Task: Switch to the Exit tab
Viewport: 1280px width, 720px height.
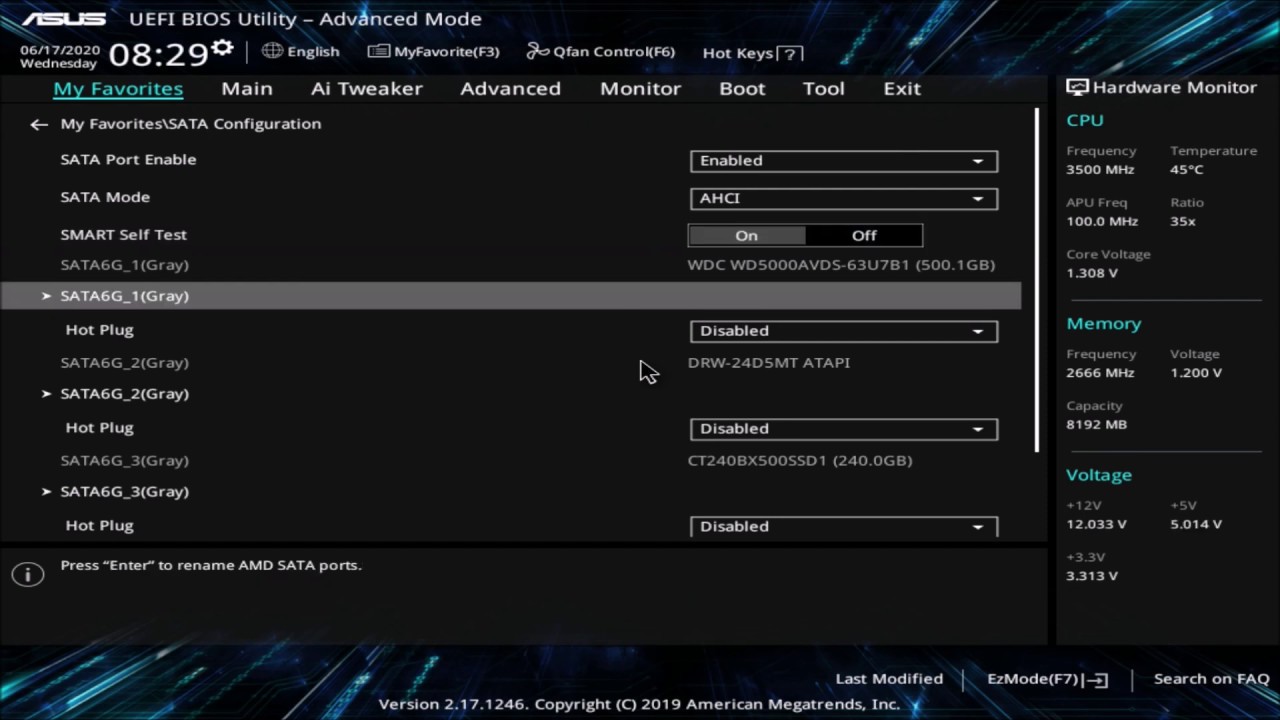Action: [x=902, y=89]
